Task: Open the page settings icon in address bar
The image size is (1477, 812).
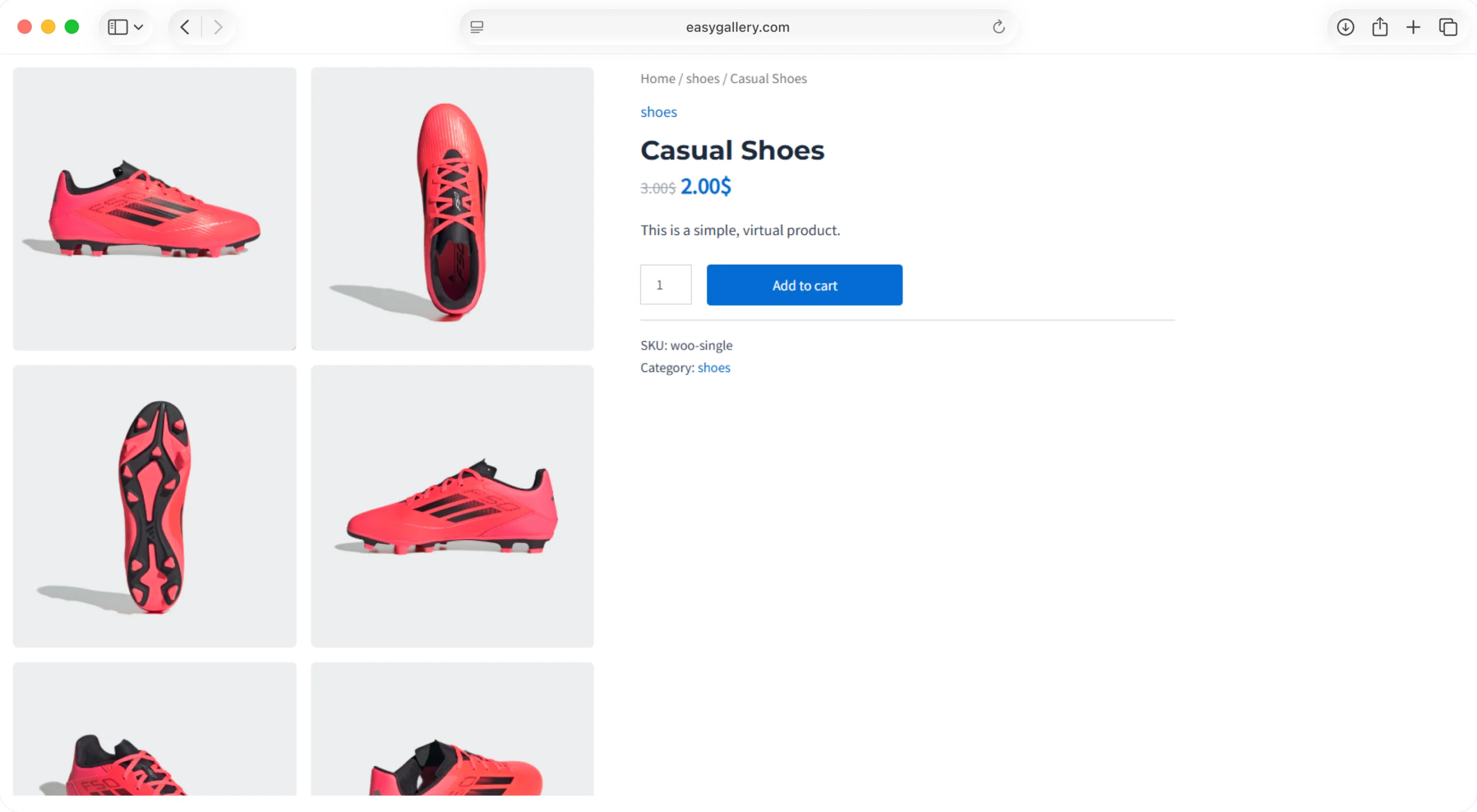Action: 477,27
